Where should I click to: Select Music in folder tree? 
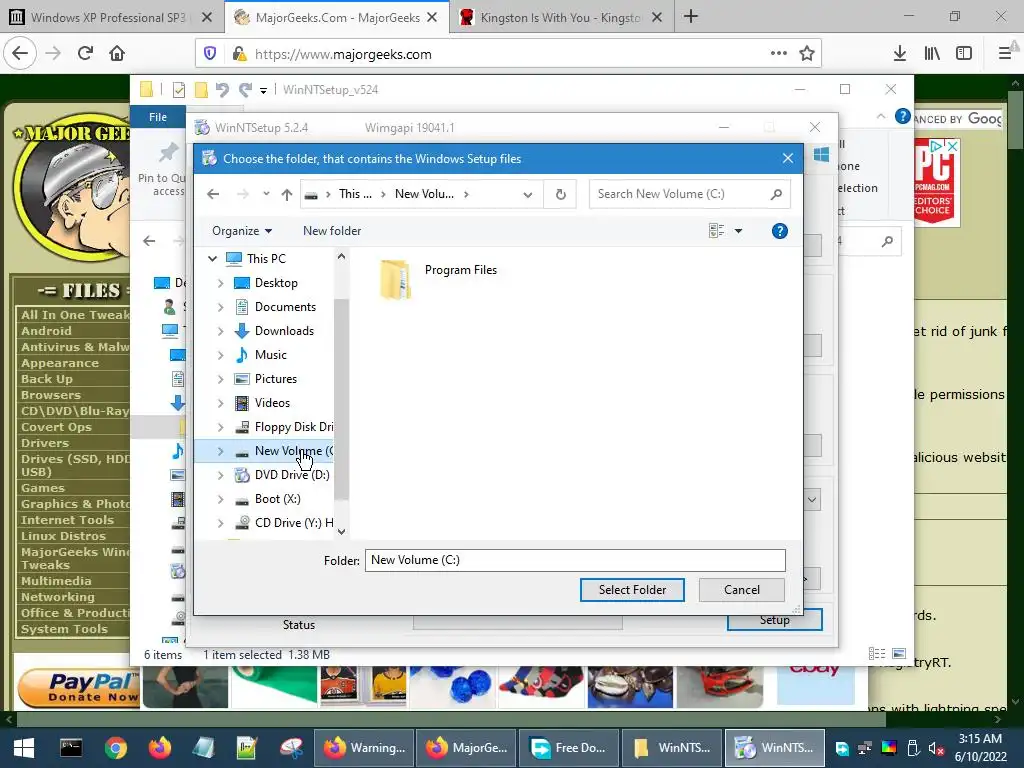270,355
